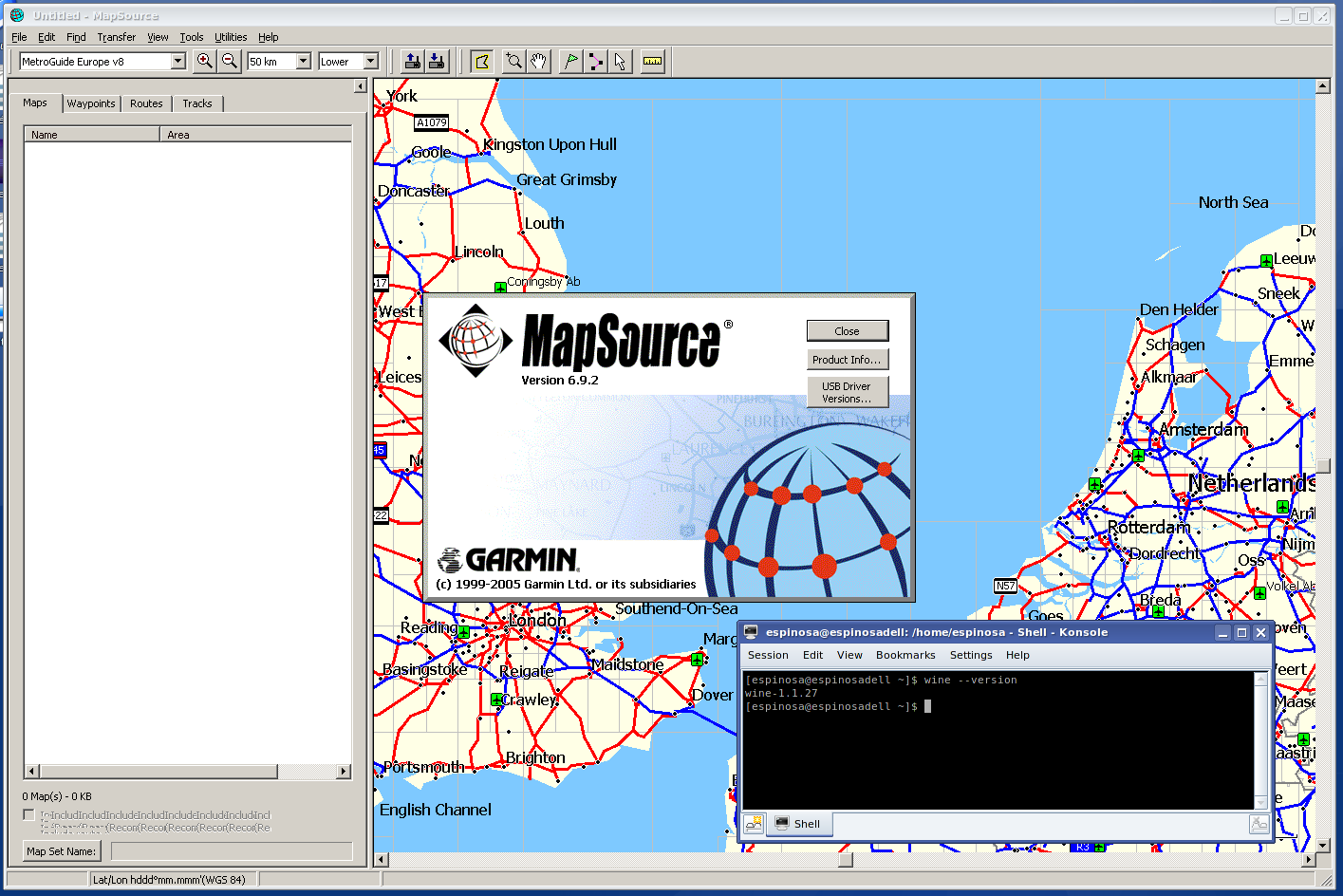
Task: Collapse left panel with small arrow
Action: coord(360,86)
